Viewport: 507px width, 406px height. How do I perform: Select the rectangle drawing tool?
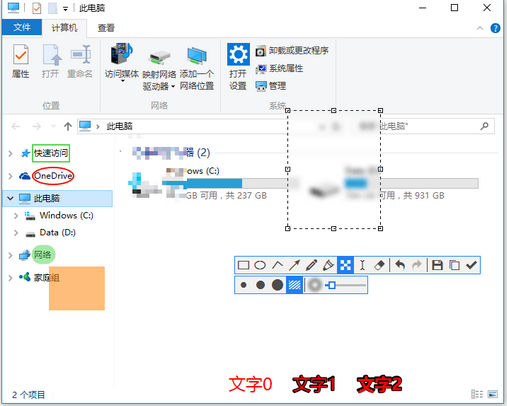(243, 265)
